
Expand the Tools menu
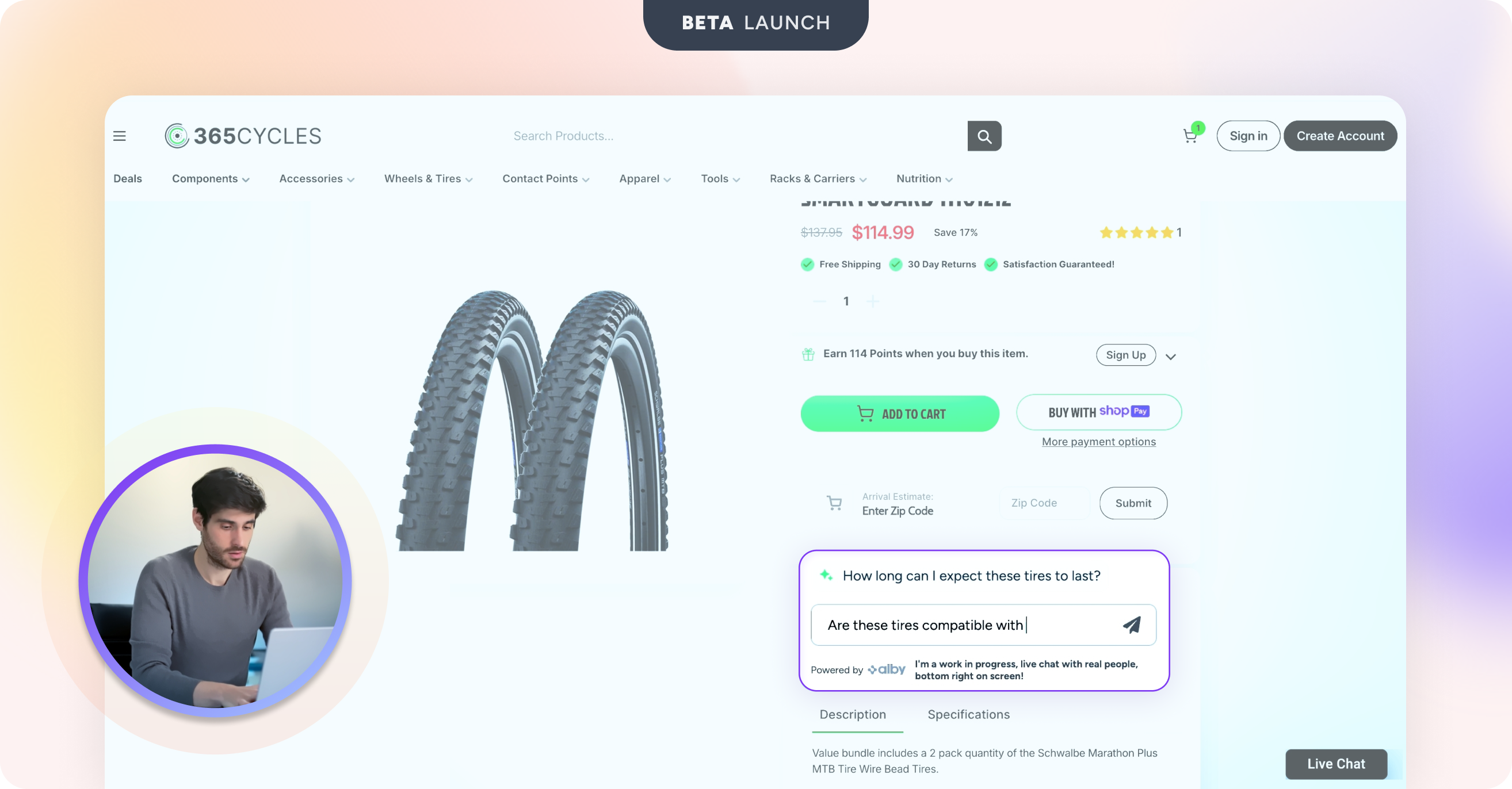click(x=720, y=178)
